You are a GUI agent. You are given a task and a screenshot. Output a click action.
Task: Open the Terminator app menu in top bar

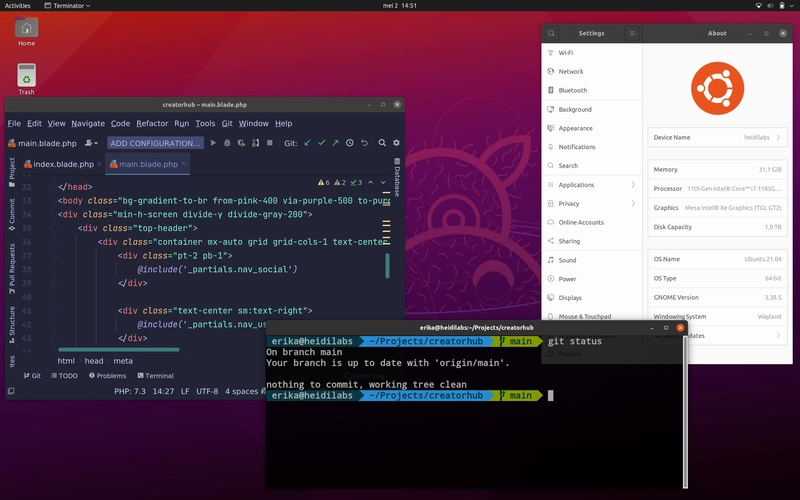[x=67, y=6]
